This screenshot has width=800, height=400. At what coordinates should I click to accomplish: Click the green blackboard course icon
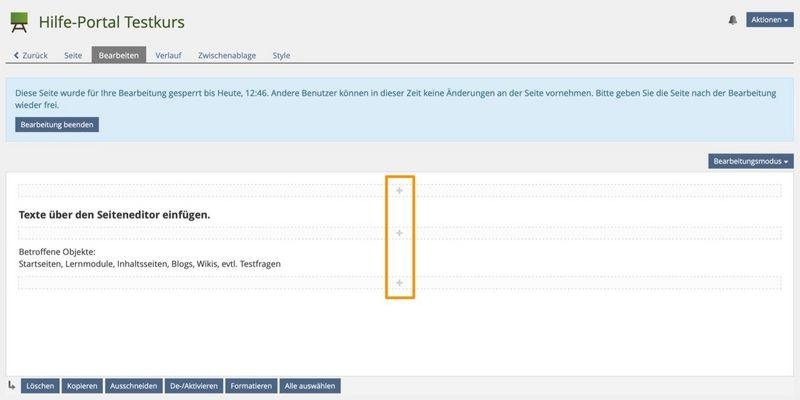[19, 22]
